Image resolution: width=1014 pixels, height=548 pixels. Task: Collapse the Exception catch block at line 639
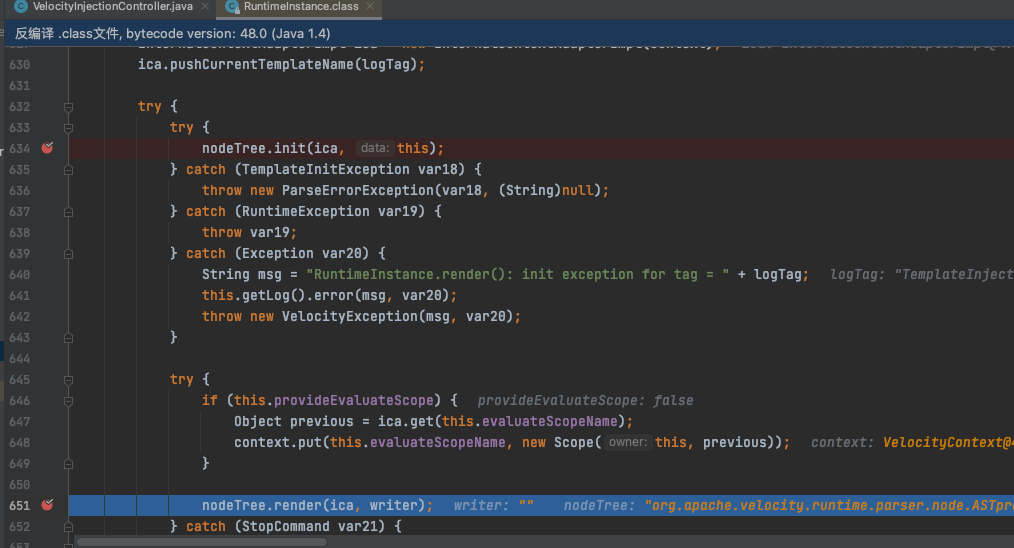69,254
